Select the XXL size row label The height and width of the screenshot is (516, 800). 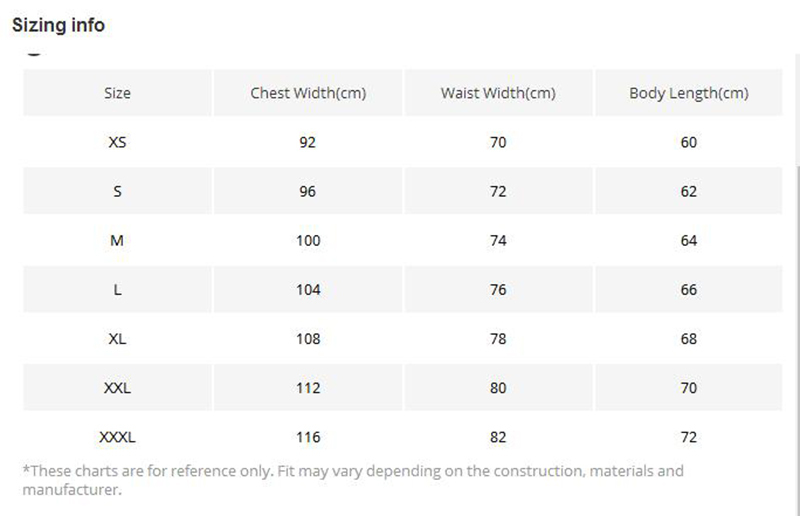[x=117, y=388]
